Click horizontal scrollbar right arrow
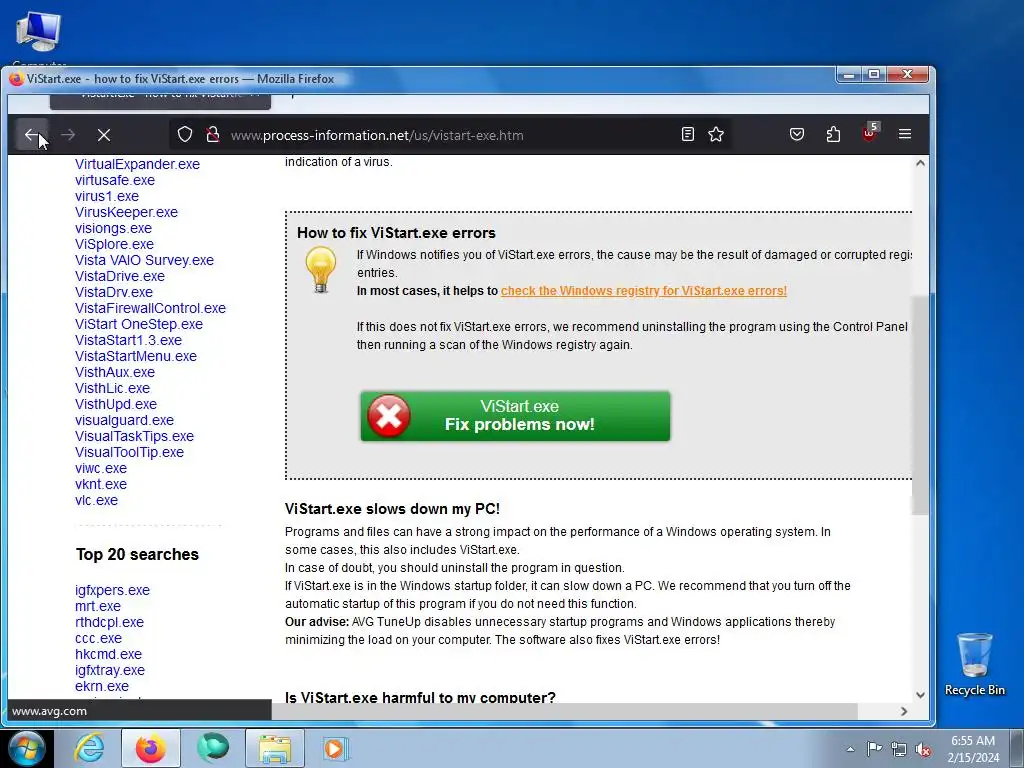 tap(904, 711)
